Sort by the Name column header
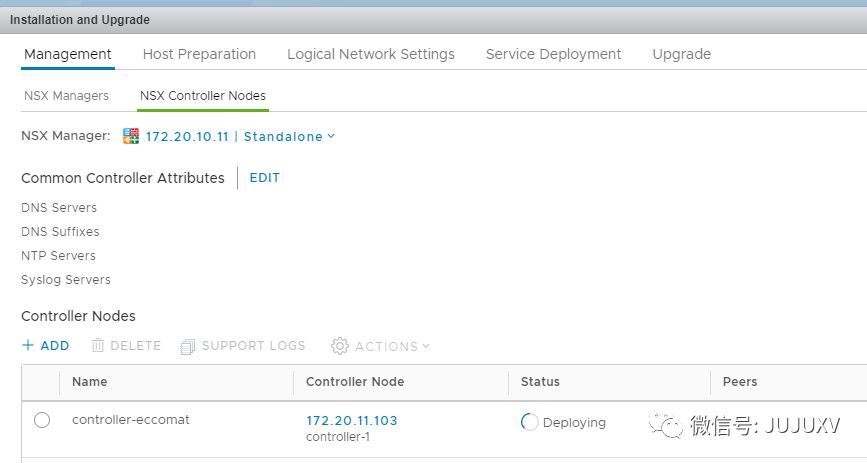Image resolution: width=867 pixels, height=463 pixels. (90, 382)
